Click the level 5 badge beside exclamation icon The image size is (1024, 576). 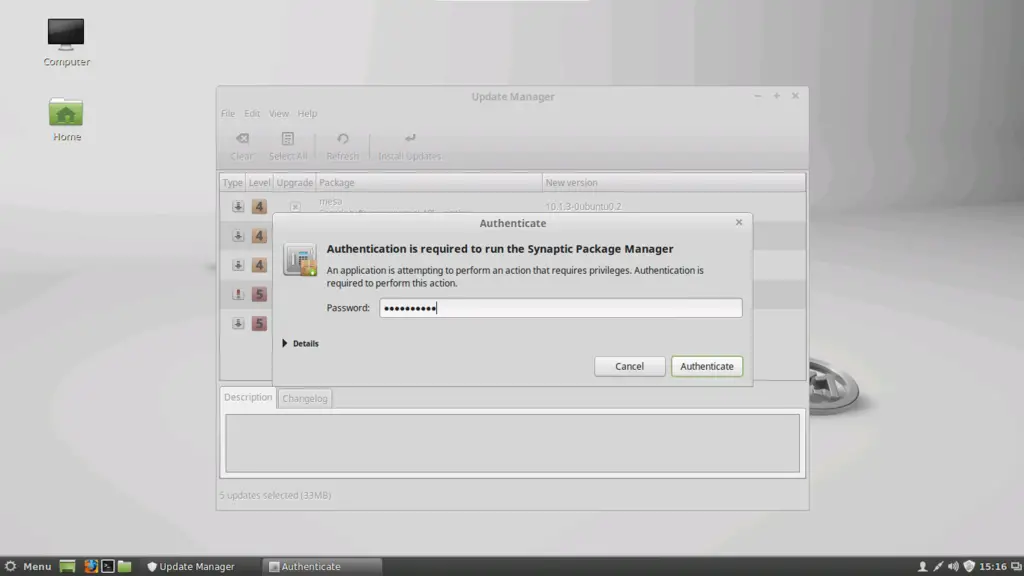click(x=259, y=294)
